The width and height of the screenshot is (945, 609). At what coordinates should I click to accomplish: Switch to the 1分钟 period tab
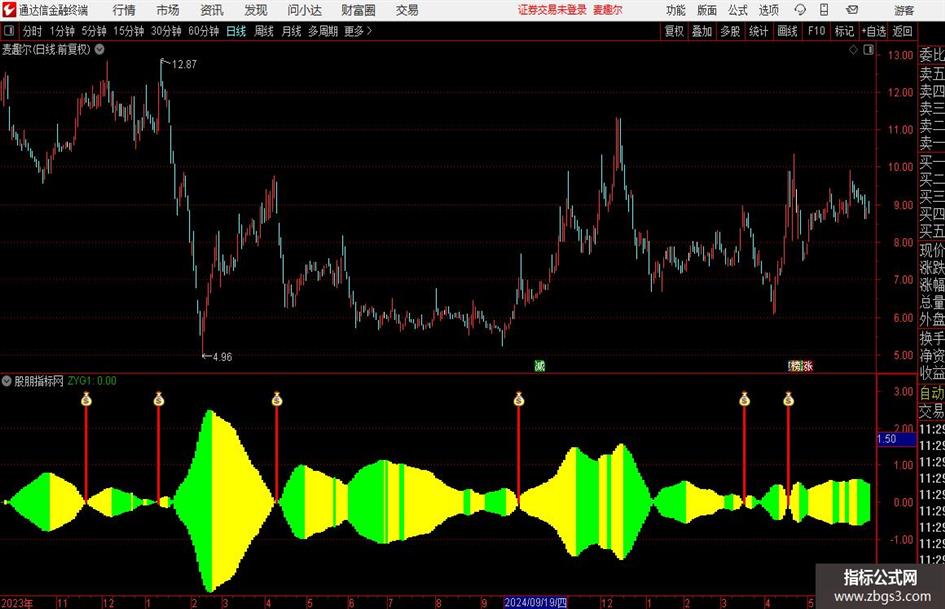click(x=62, y=31)
